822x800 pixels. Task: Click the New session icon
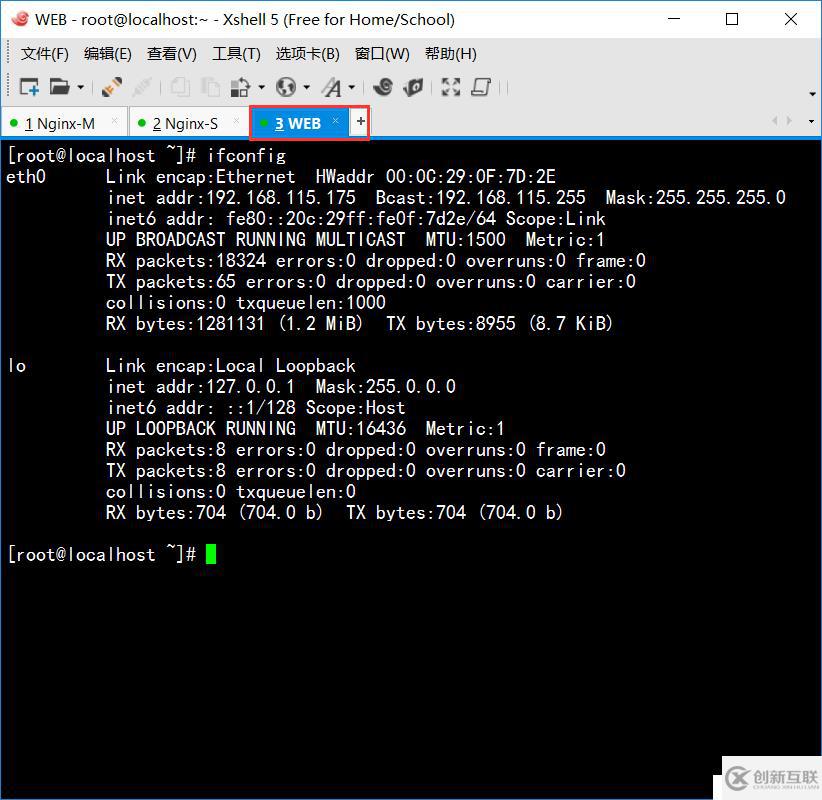29,87
